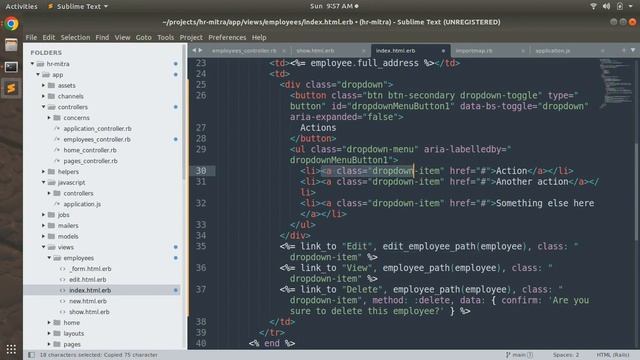Open pages_controller.rb in sidebar
The height and width of the screenshot is (360, 640).
90,161
